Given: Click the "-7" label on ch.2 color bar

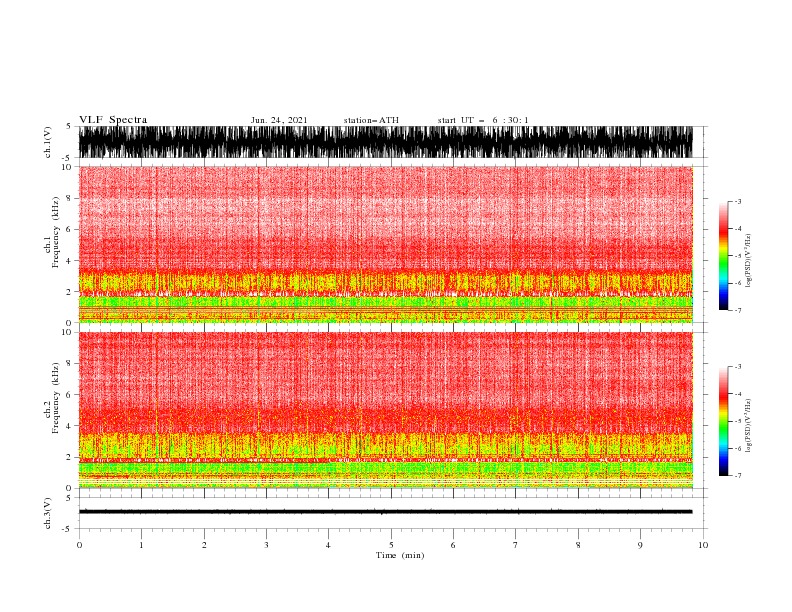Looking at the screenshot, I should click(737, 475).
